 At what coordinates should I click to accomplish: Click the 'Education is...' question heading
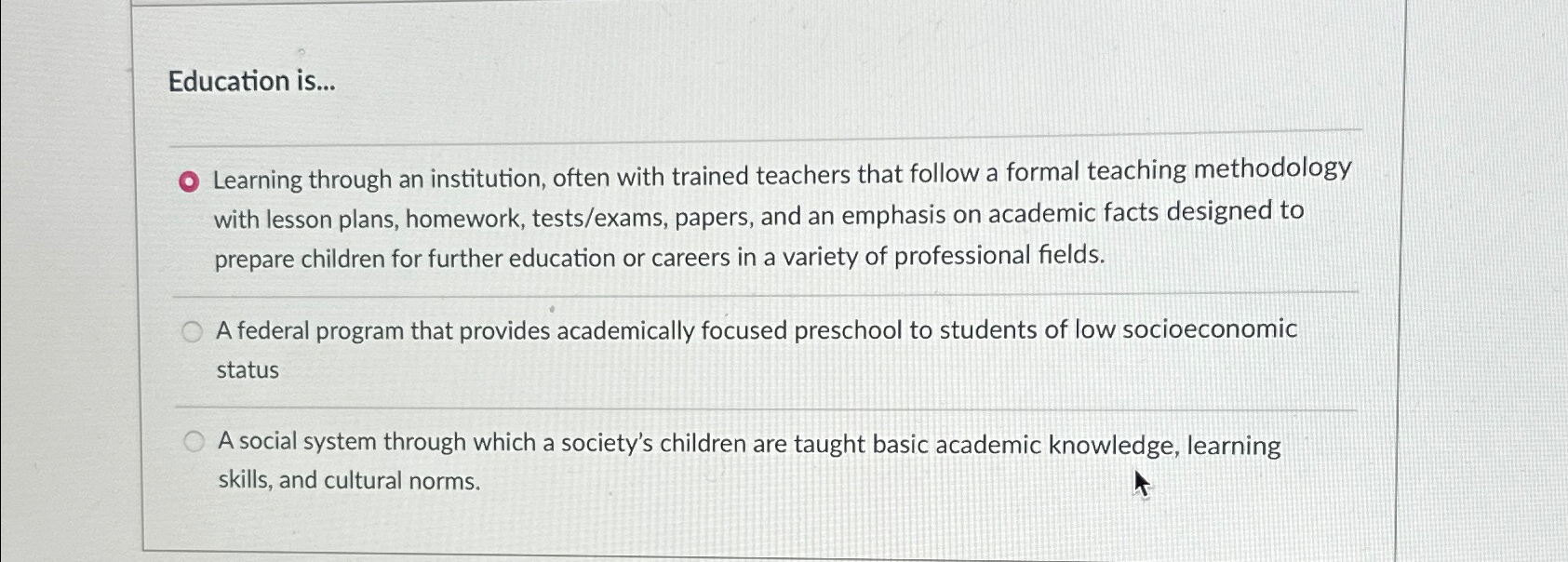253,82
